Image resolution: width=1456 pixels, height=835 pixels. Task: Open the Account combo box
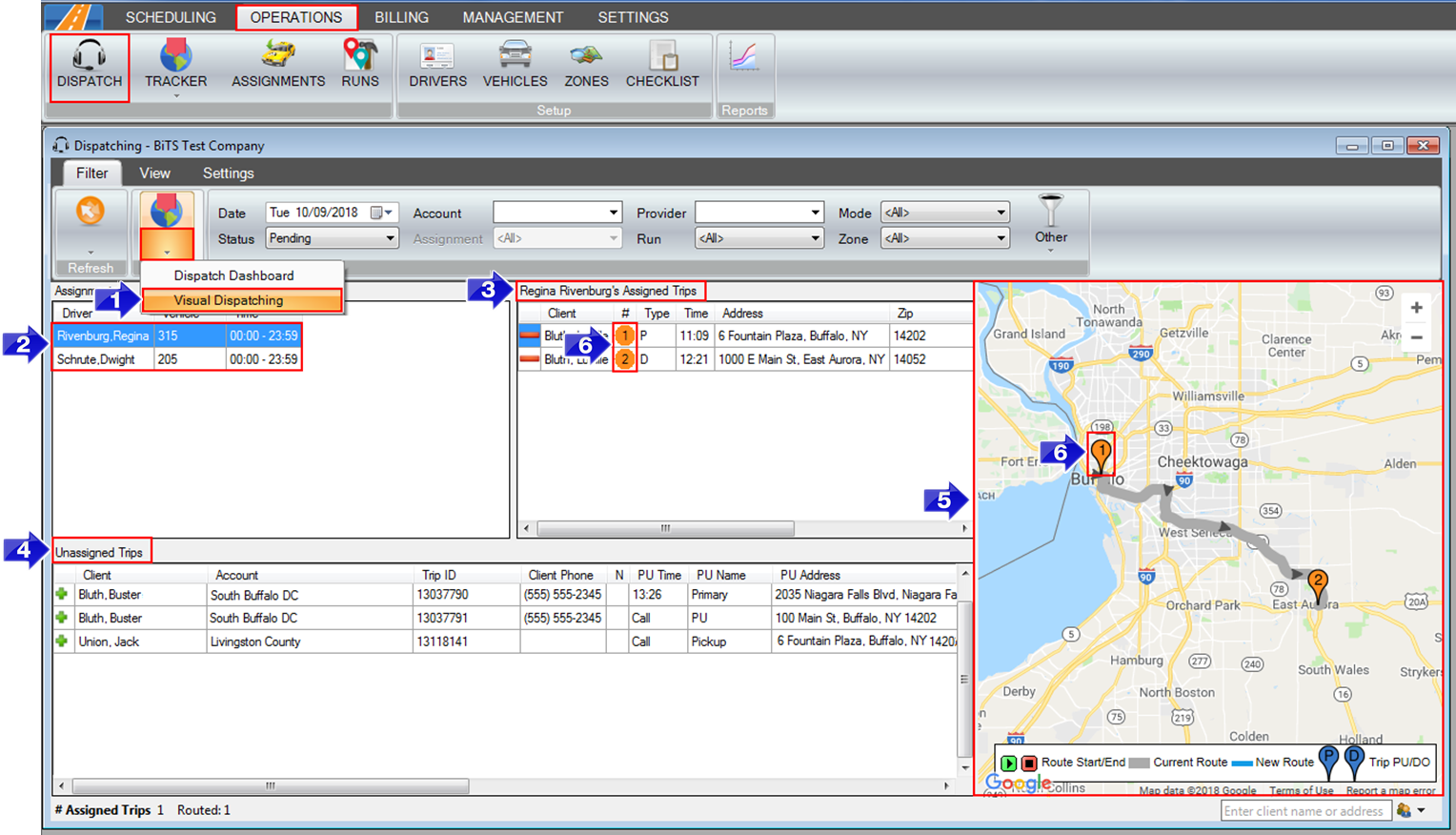(x=614, y=213)
